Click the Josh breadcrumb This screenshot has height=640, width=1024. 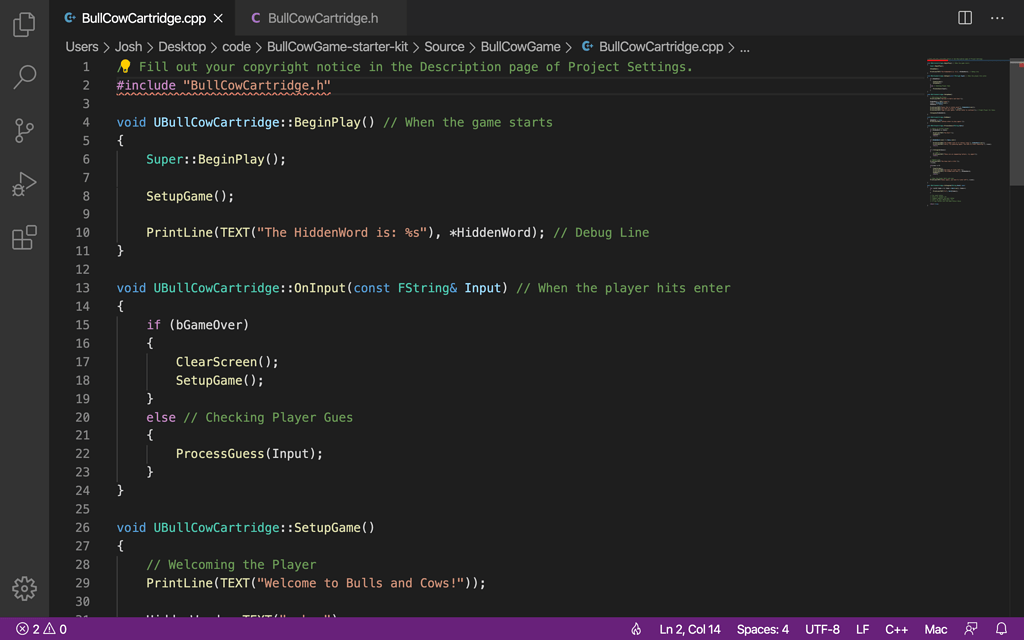point(128,47)
